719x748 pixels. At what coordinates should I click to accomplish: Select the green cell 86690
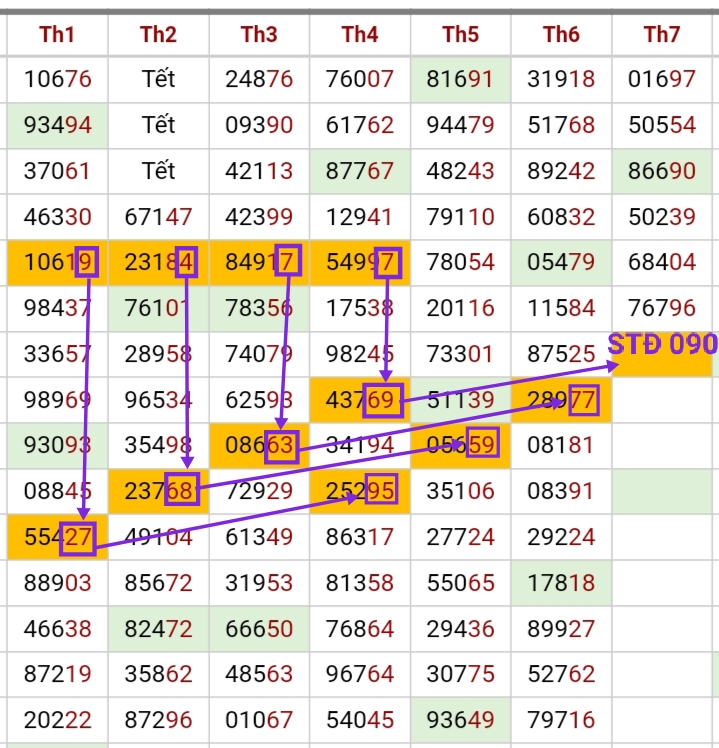(661, 171)
